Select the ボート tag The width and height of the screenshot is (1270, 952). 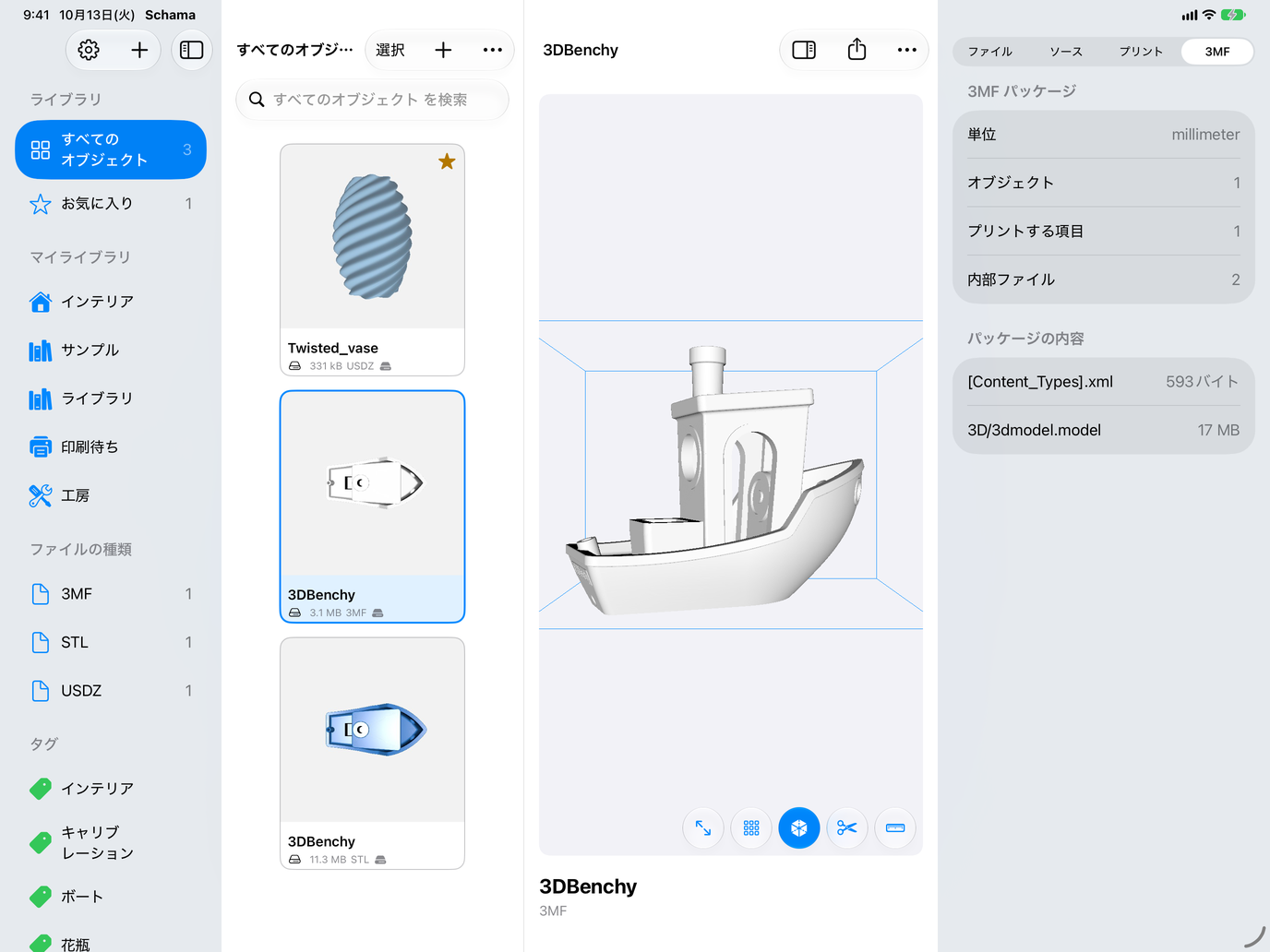click(111, 897)
